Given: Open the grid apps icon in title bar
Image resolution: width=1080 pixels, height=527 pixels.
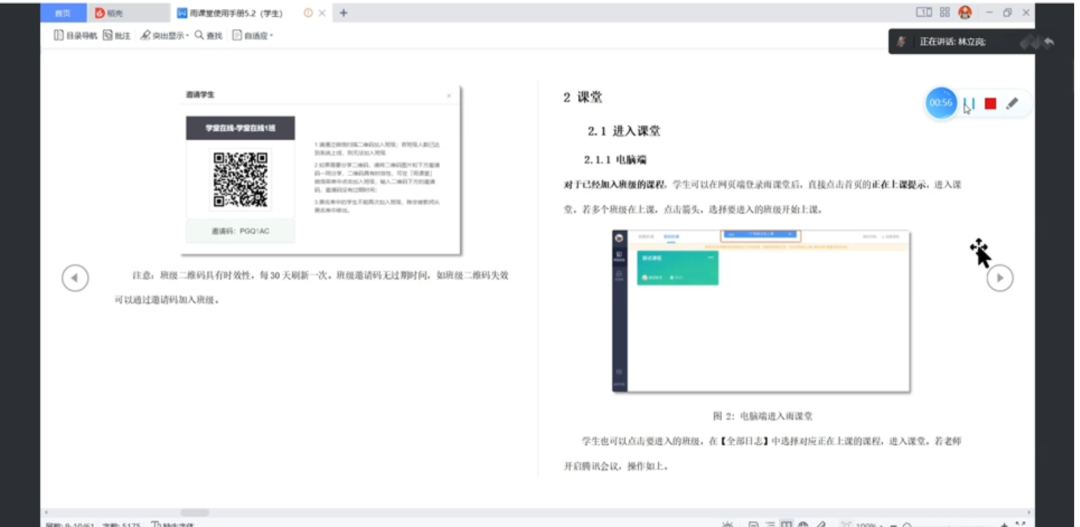Looking at the screenshot, I should pyautogui.click(x=944, y=13).
